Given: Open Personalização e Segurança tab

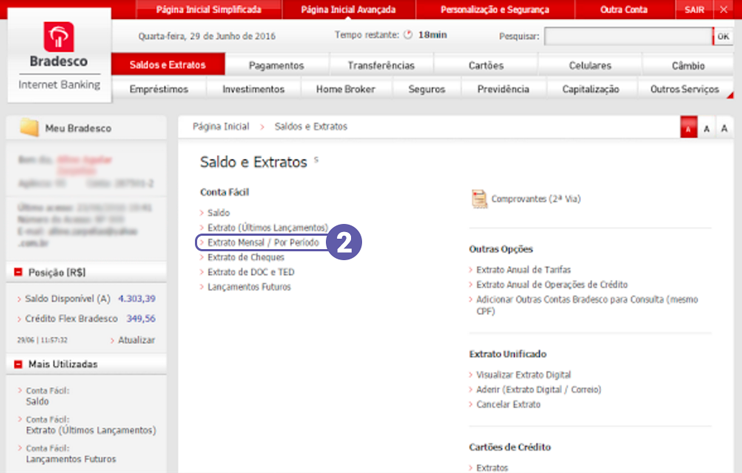Looking at the screenshot, I should click(x=495, y=9).
